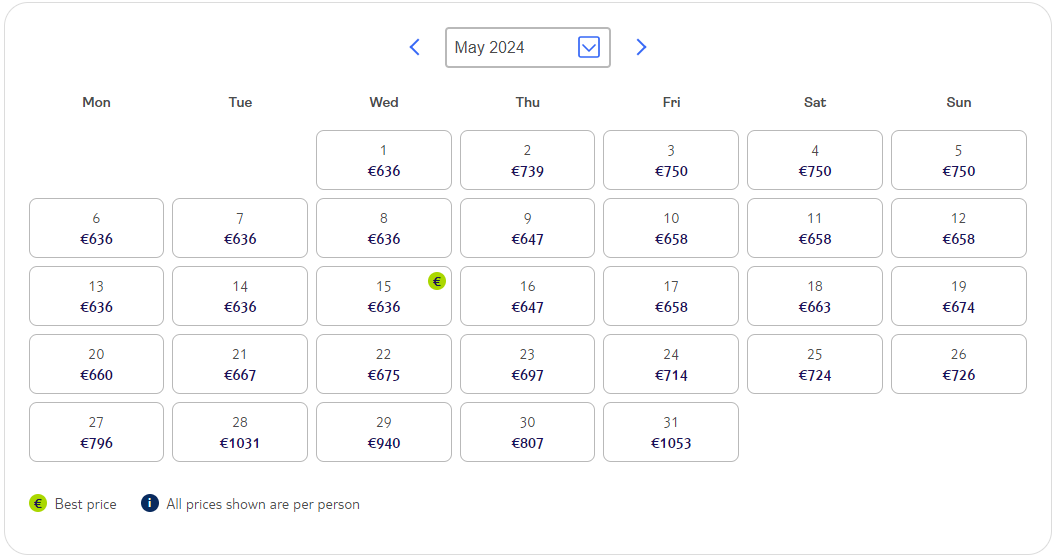1057x558 pixels.
Task: Choose May 9 fare of €647
Action: pos(527,228)
